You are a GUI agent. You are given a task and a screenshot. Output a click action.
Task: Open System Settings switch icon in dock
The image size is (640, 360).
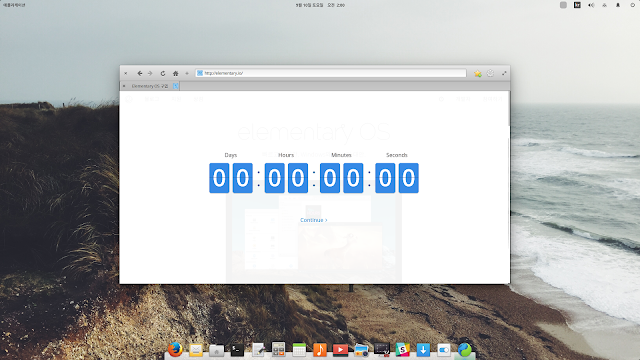coord(444,350)
